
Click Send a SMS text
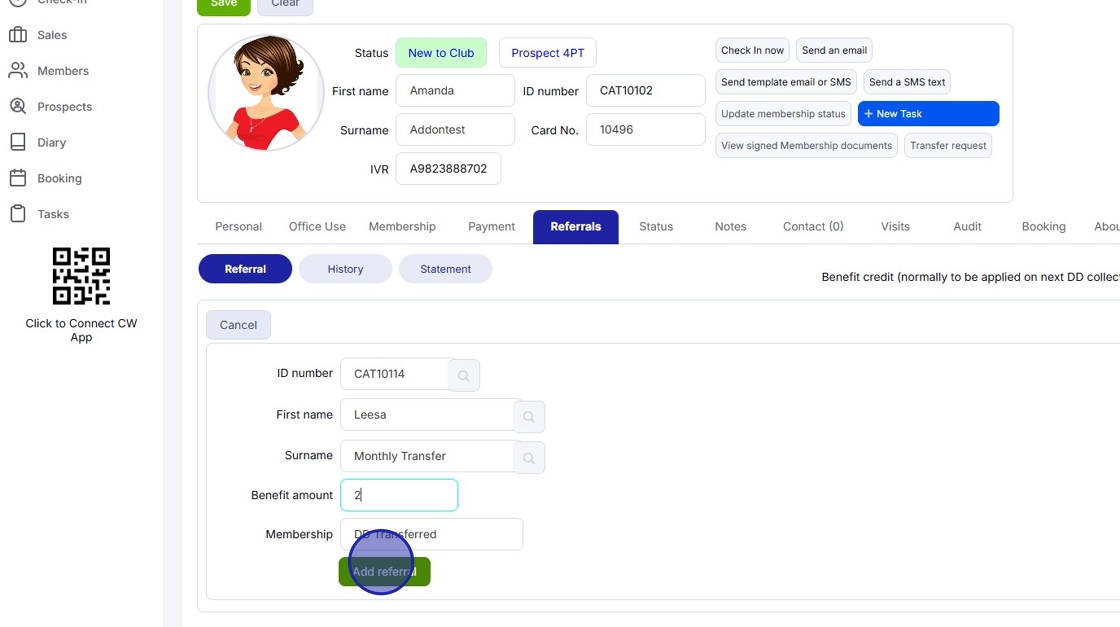point(907,82)
